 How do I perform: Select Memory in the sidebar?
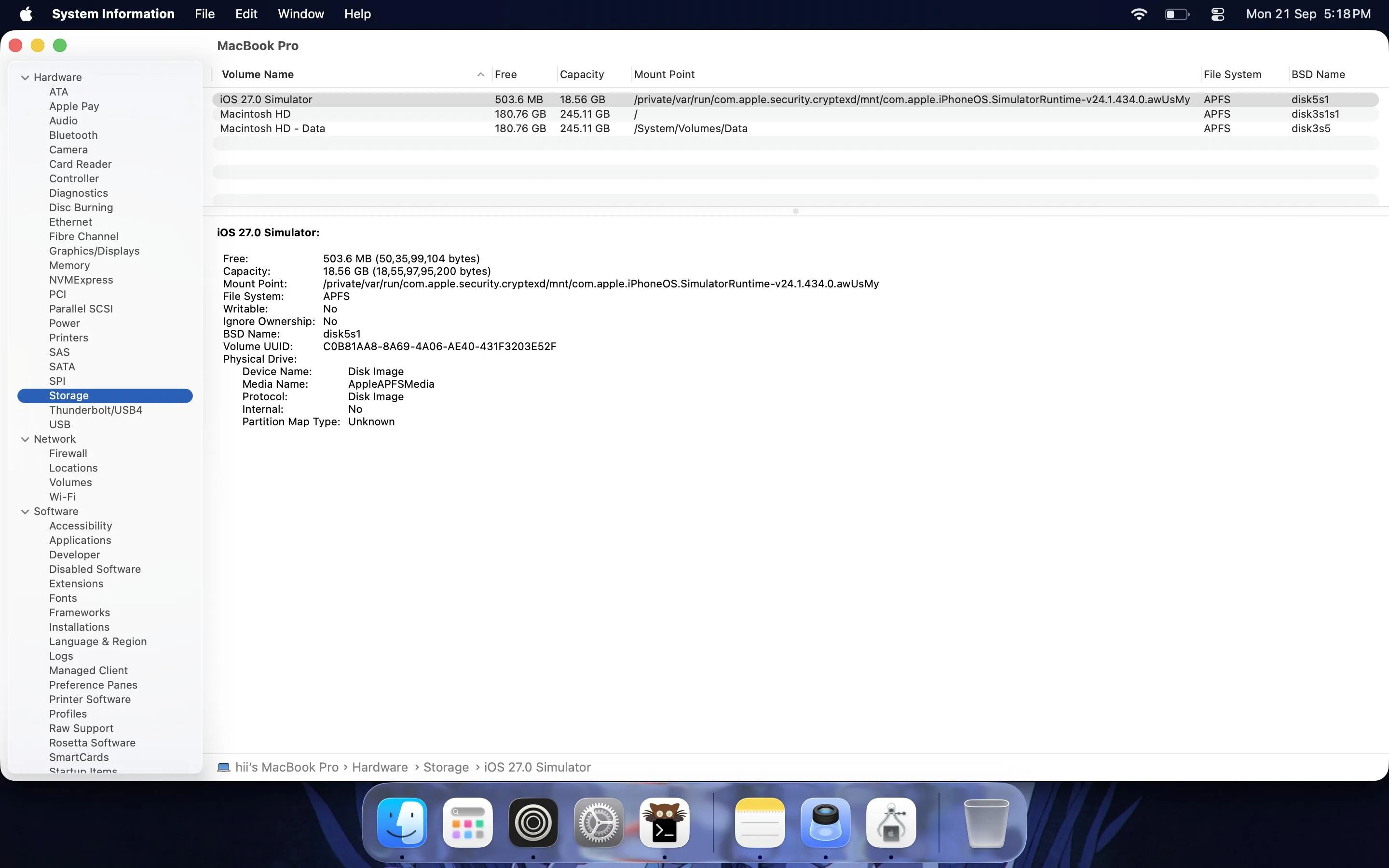[69, 265]
